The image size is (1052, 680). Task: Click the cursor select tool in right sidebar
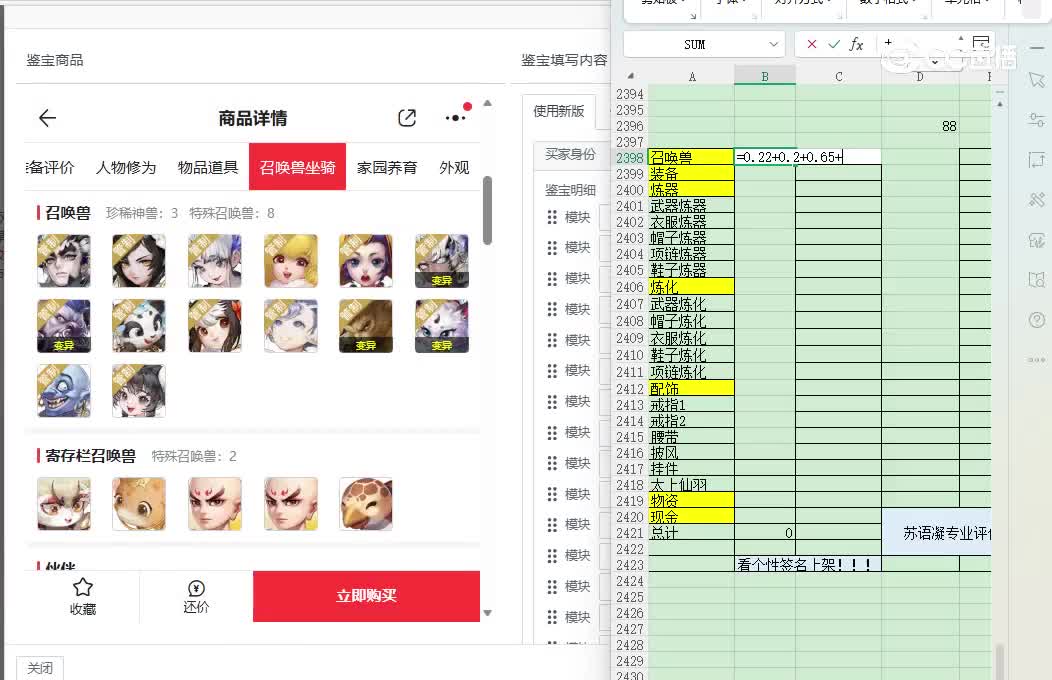tap(1037, 79)
